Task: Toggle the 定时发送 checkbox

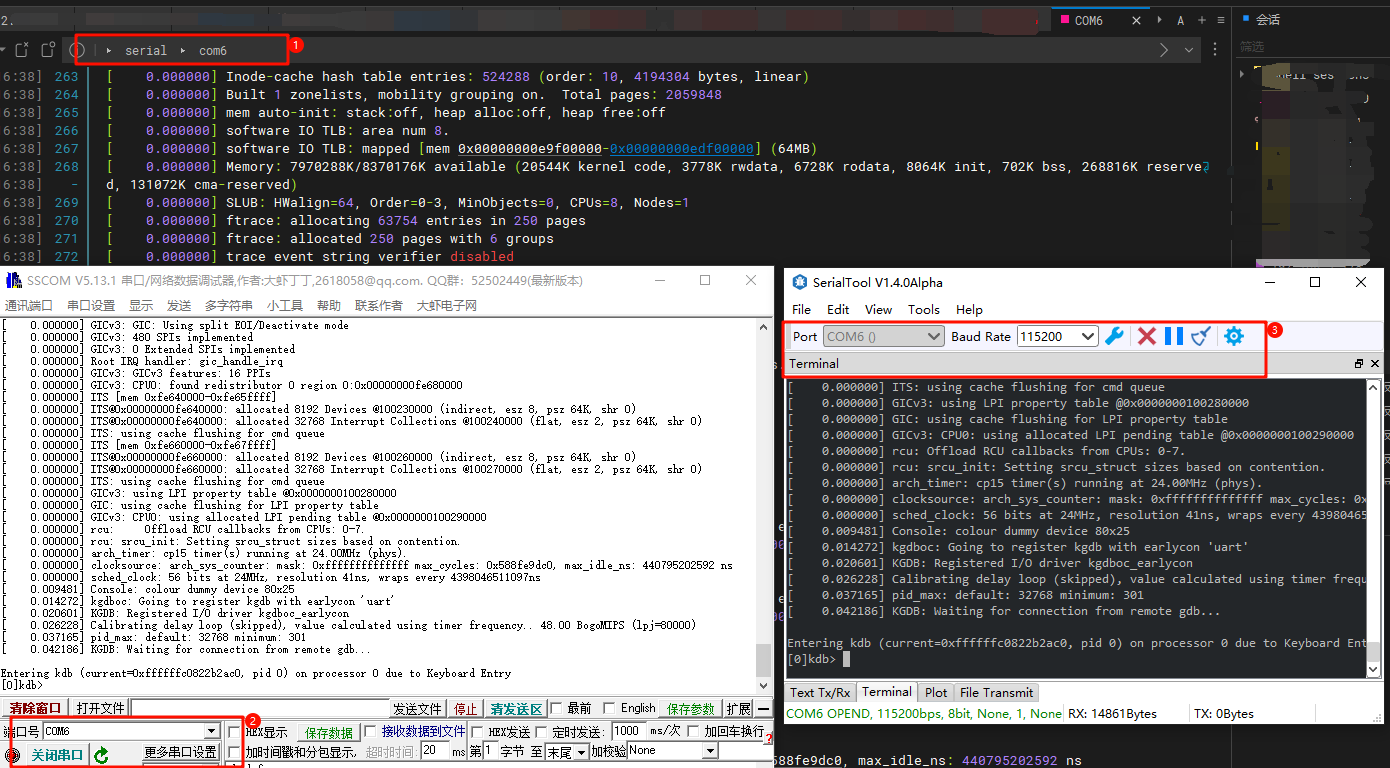Action: click(x=540, y=732)
